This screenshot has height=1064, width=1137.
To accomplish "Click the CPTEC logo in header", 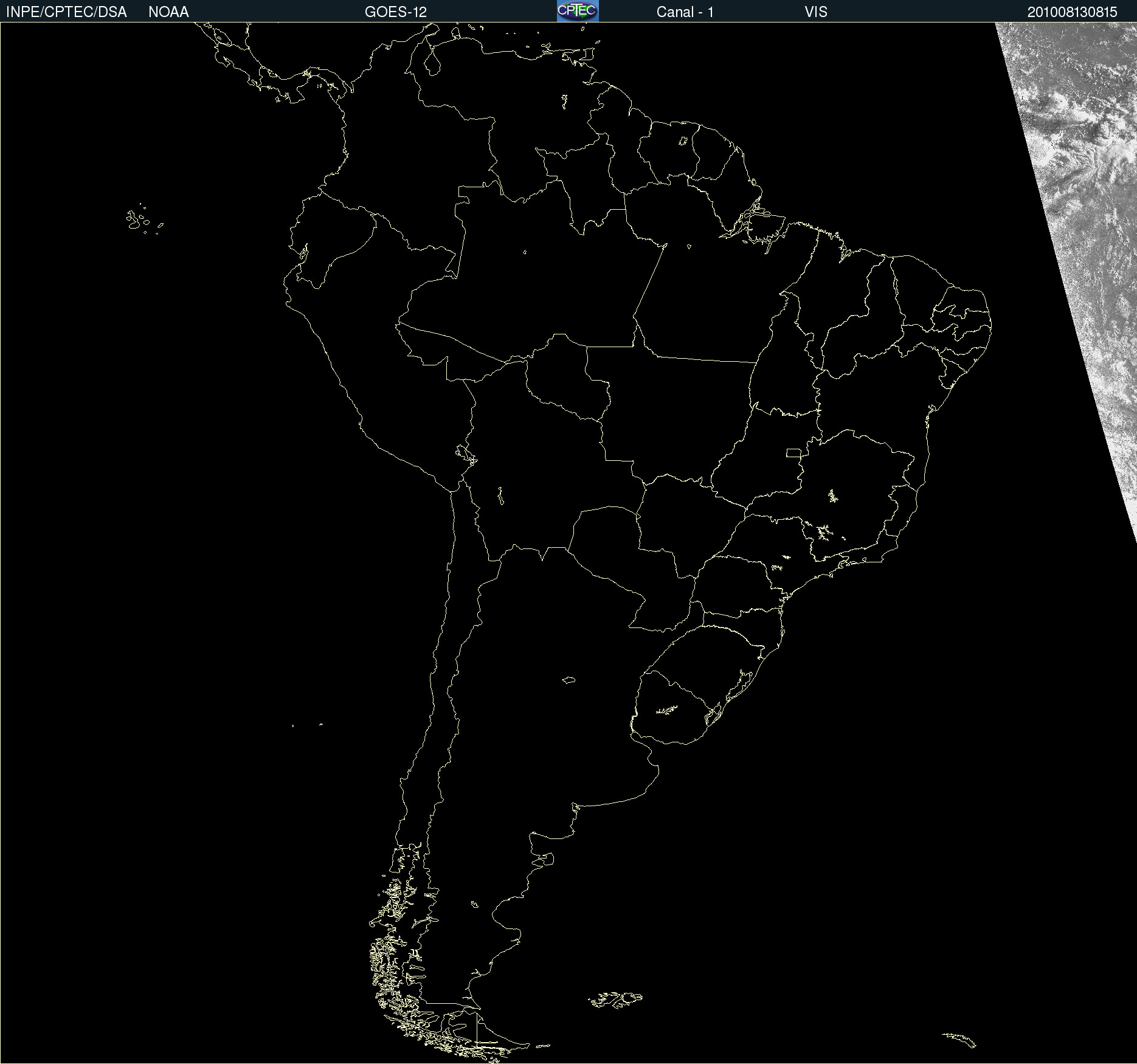I will pyautogui.click(x=578, y=11).
